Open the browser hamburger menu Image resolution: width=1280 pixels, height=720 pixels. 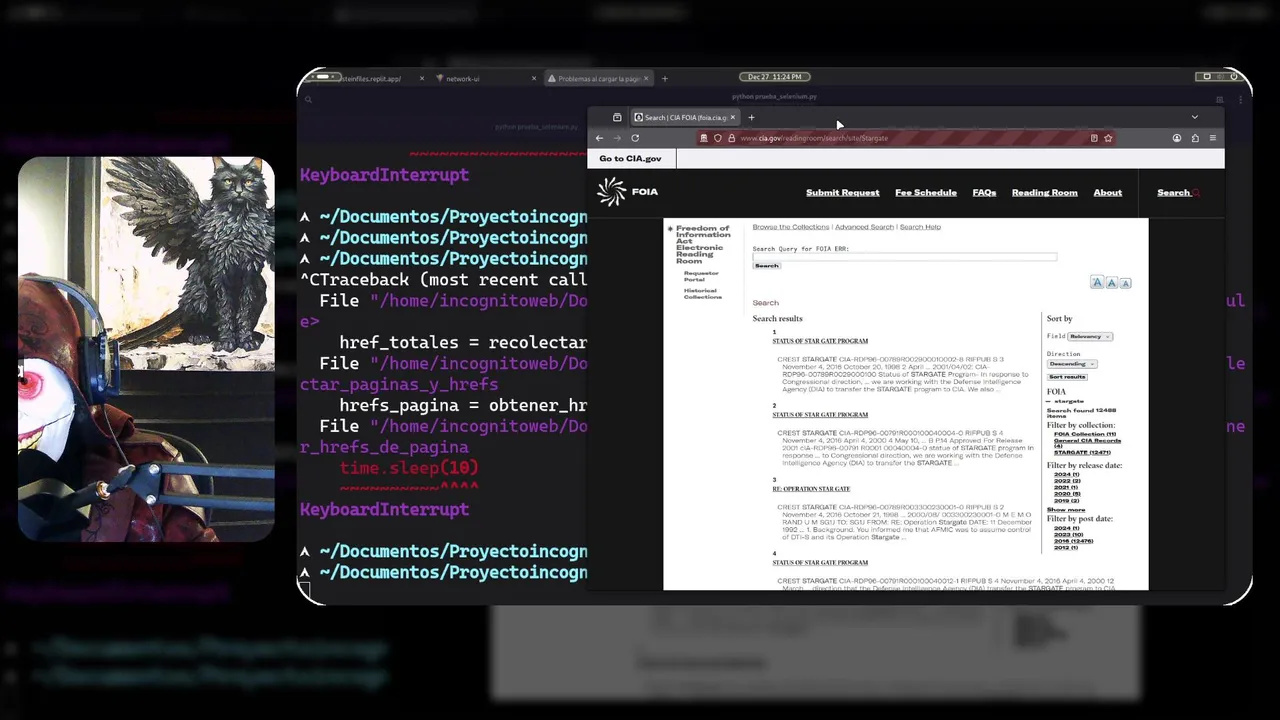click(x=1213, y=138)
